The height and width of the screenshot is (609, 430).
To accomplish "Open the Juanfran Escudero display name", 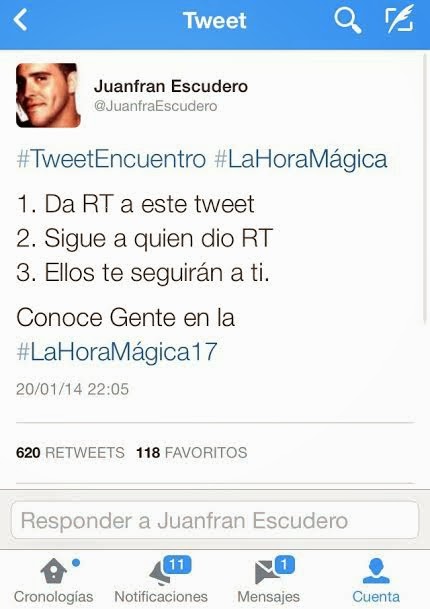I will pos(171,86).
